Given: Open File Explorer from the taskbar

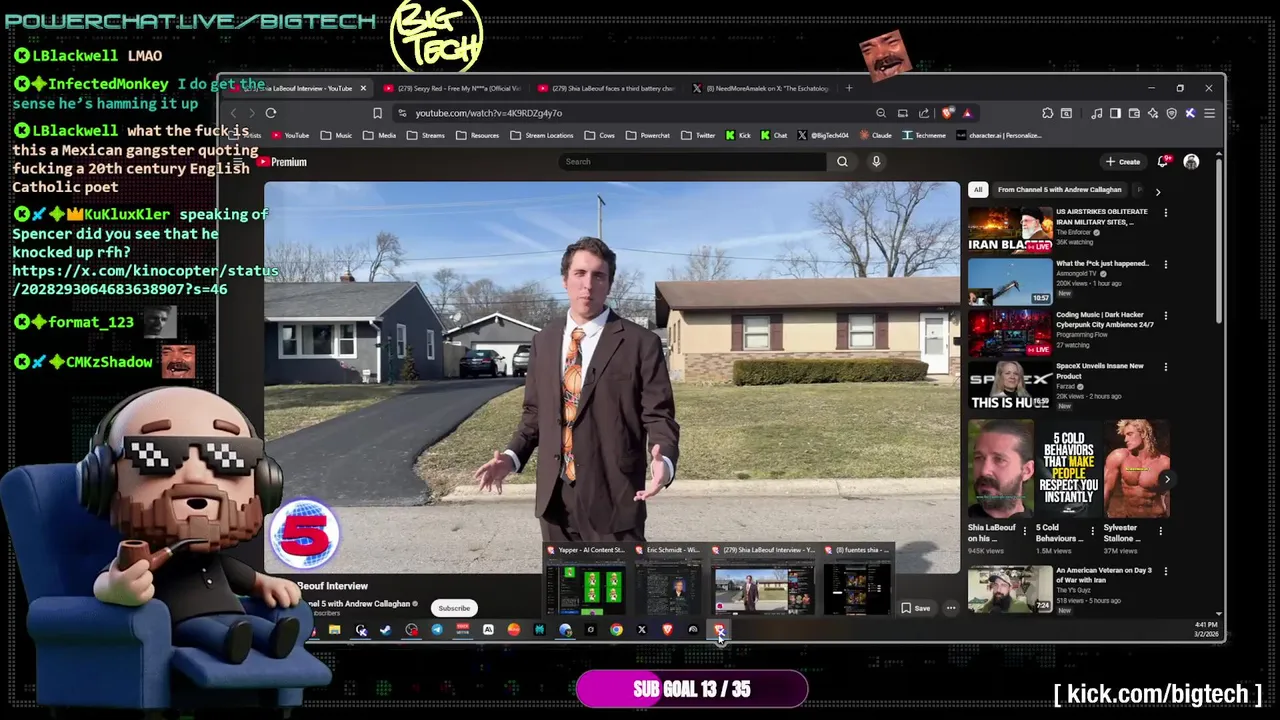Looking at the screenshot, I should point(334,630).
